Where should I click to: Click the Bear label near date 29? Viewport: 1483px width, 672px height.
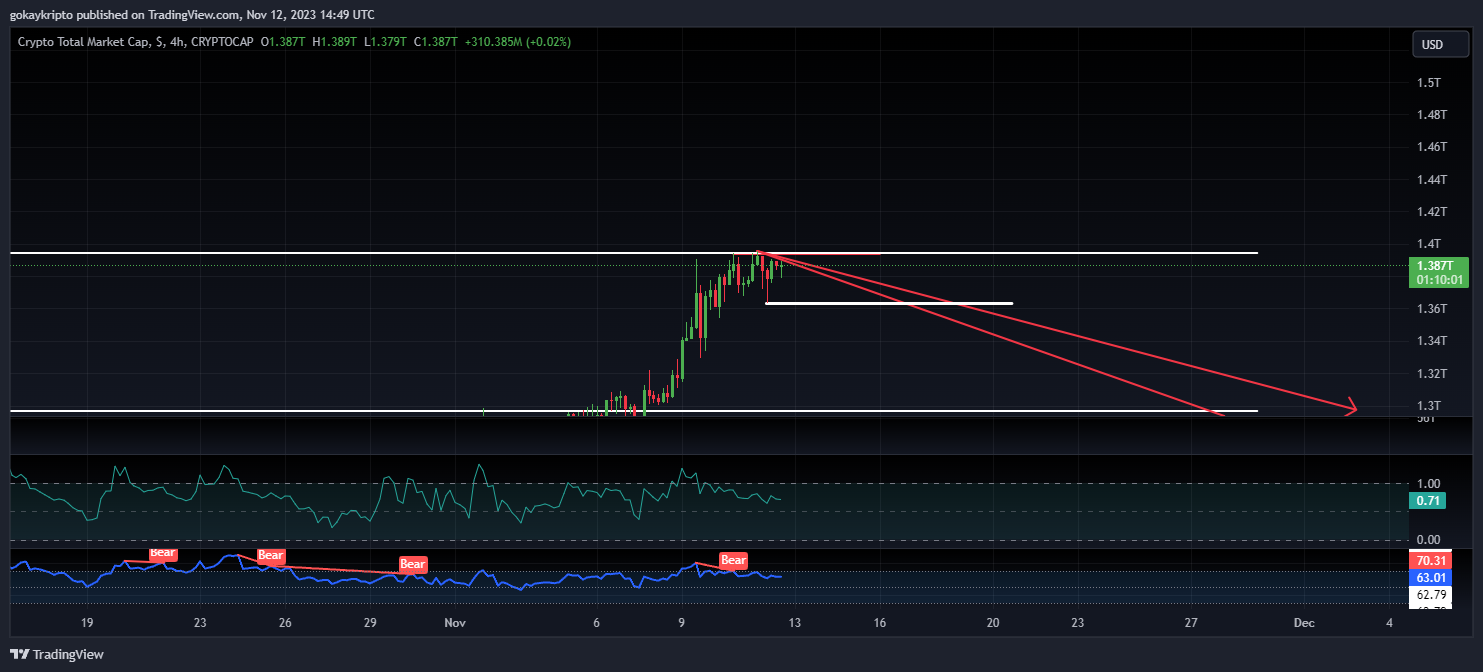coord(413,564)
